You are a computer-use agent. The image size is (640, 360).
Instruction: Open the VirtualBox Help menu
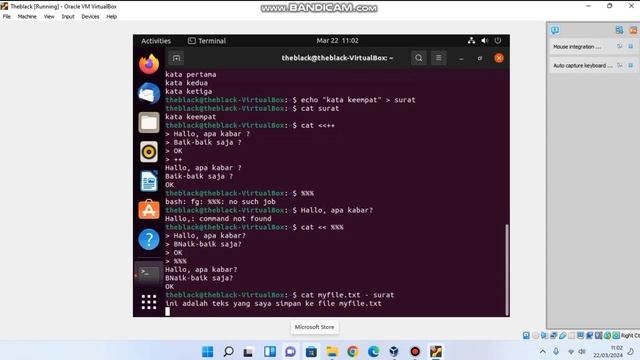(111, 17)
